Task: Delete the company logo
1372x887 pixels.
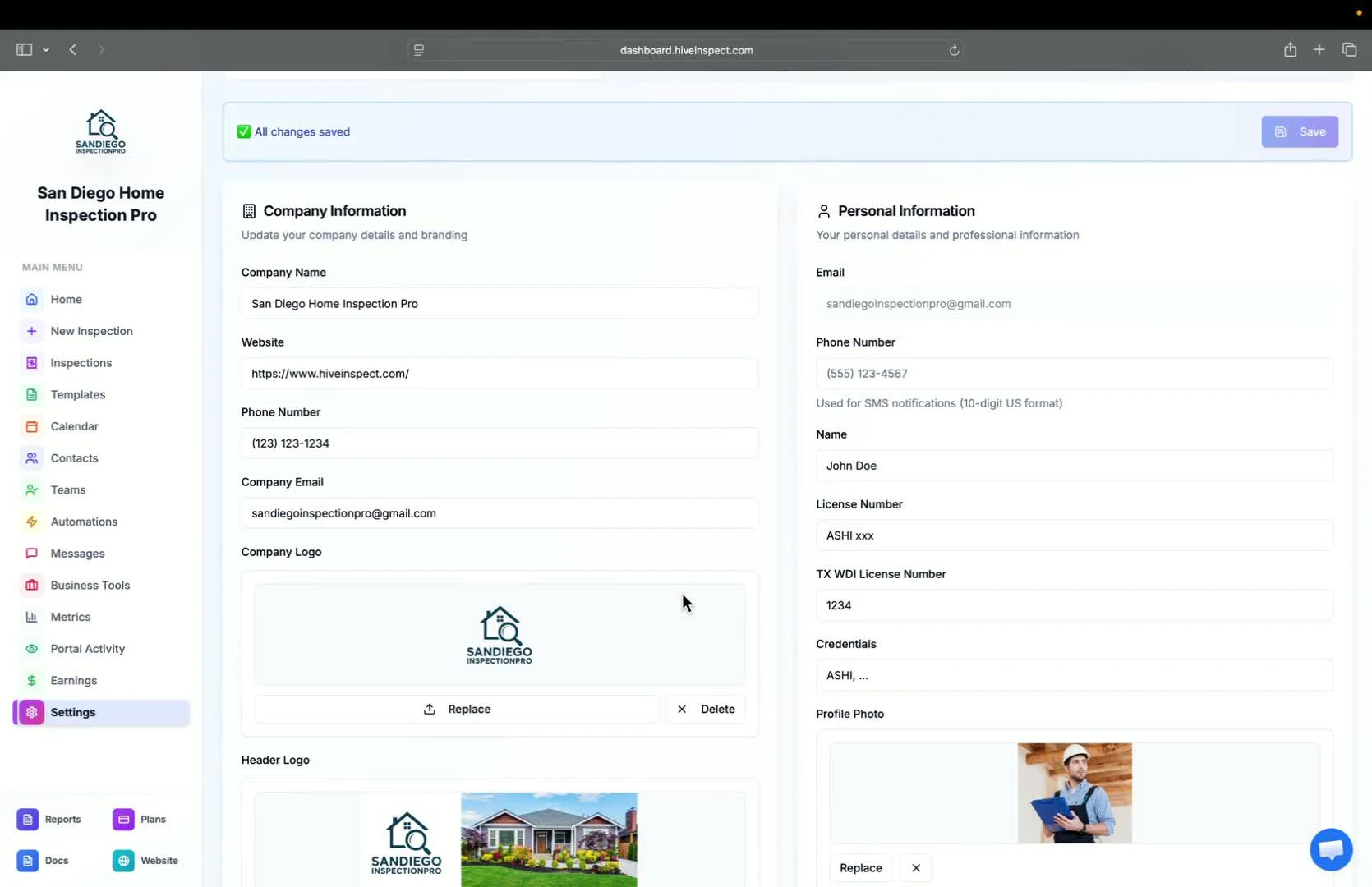Action: click(706, 709)
